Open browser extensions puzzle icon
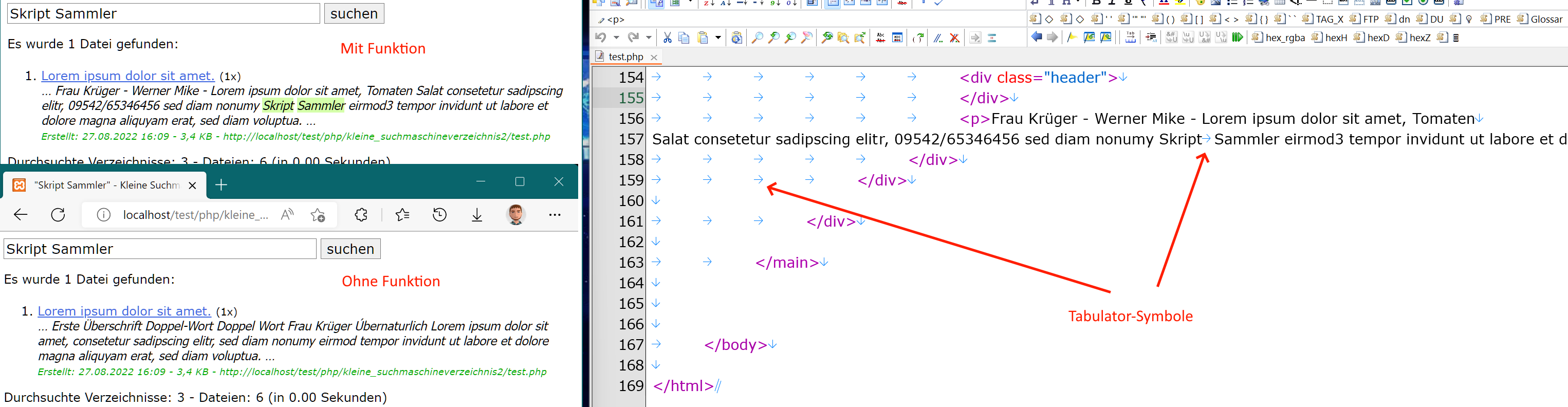 click(x=361, y=215)
